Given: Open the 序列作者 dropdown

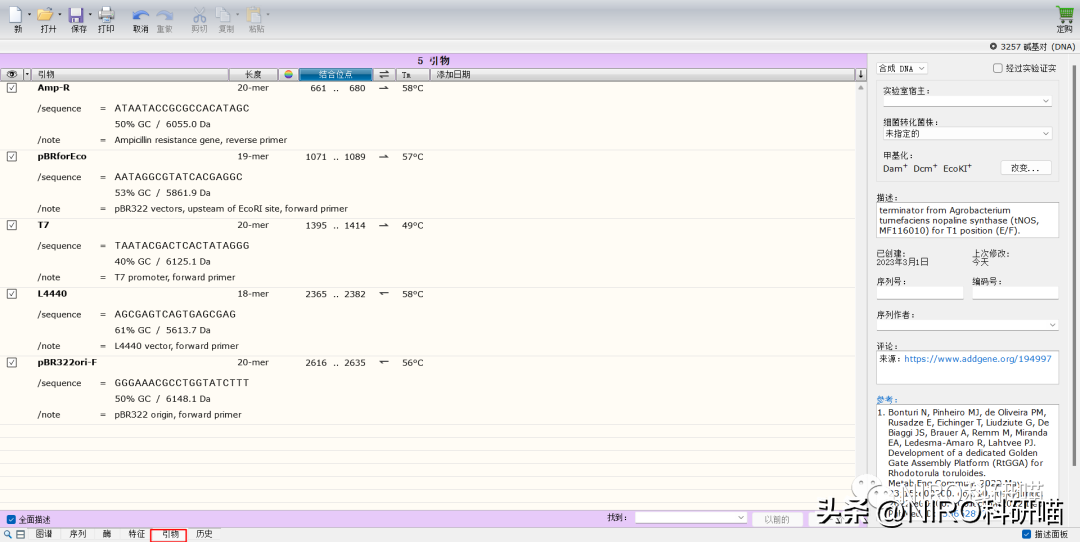Looking at the screenshot, I should point(966,324).
